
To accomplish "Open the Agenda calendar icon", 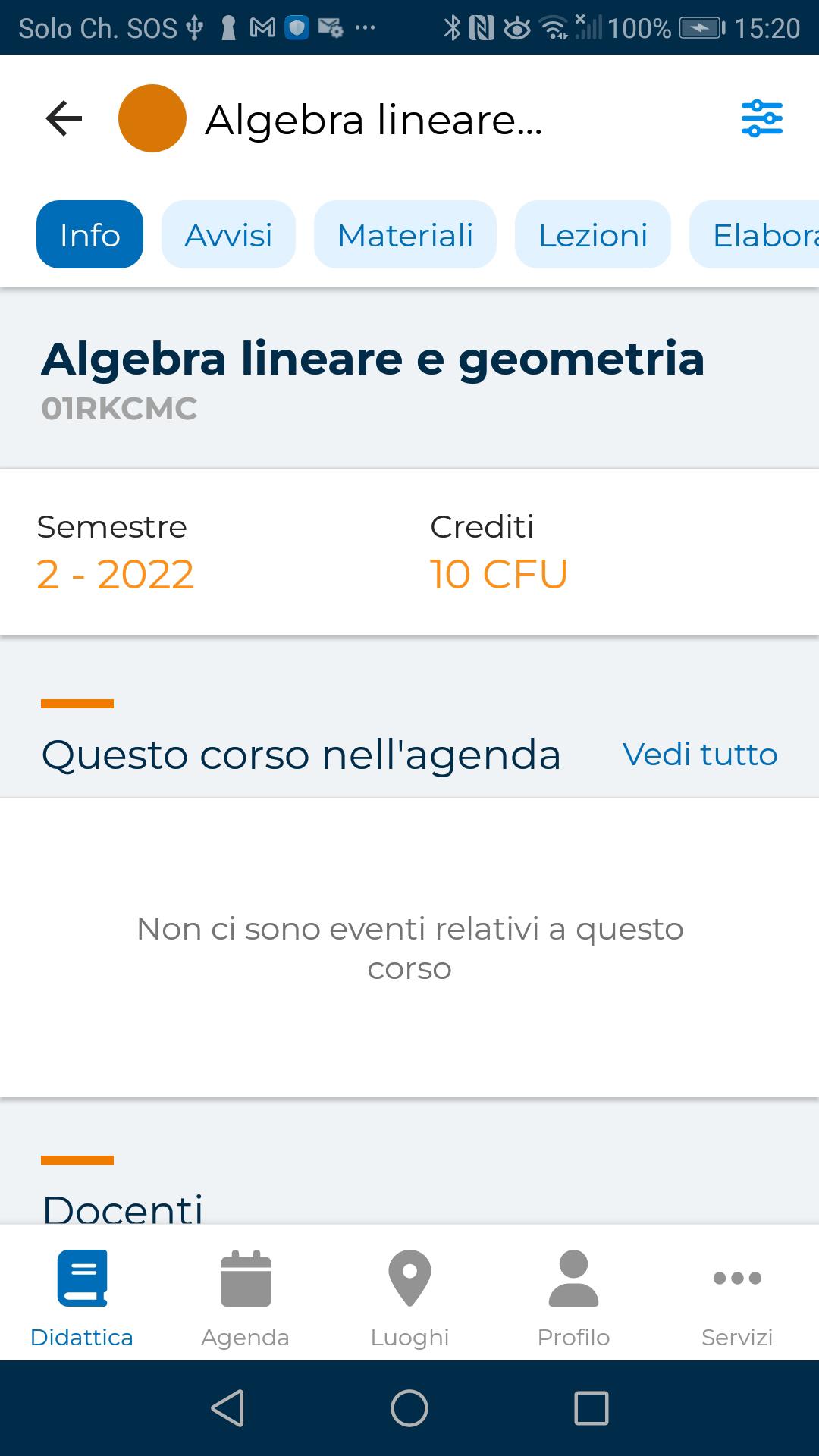I will tap(246, 1278).
